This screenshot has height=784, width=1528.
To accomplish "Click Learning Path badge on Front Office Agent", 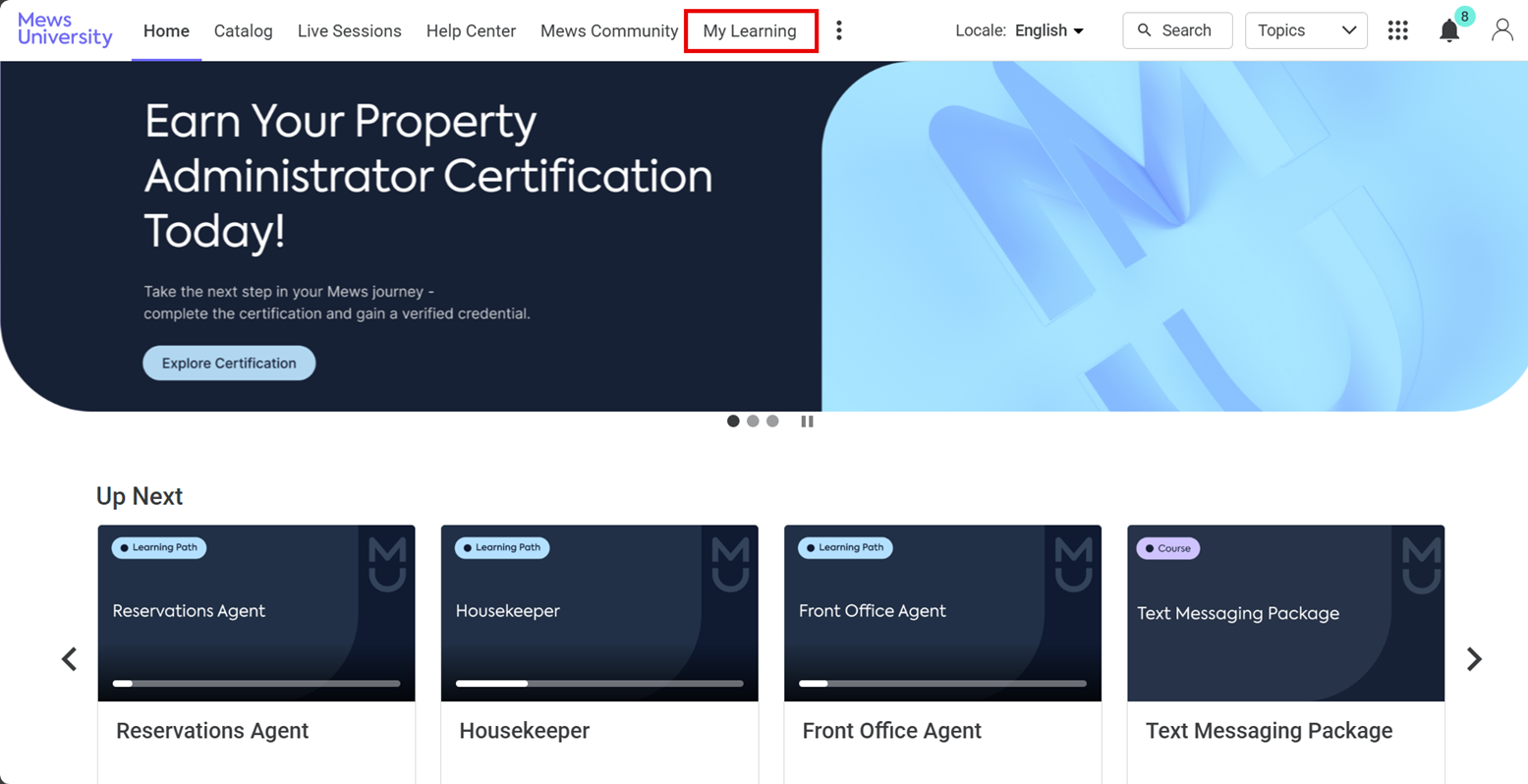I will pyautogui.click(x=845, y=547).
